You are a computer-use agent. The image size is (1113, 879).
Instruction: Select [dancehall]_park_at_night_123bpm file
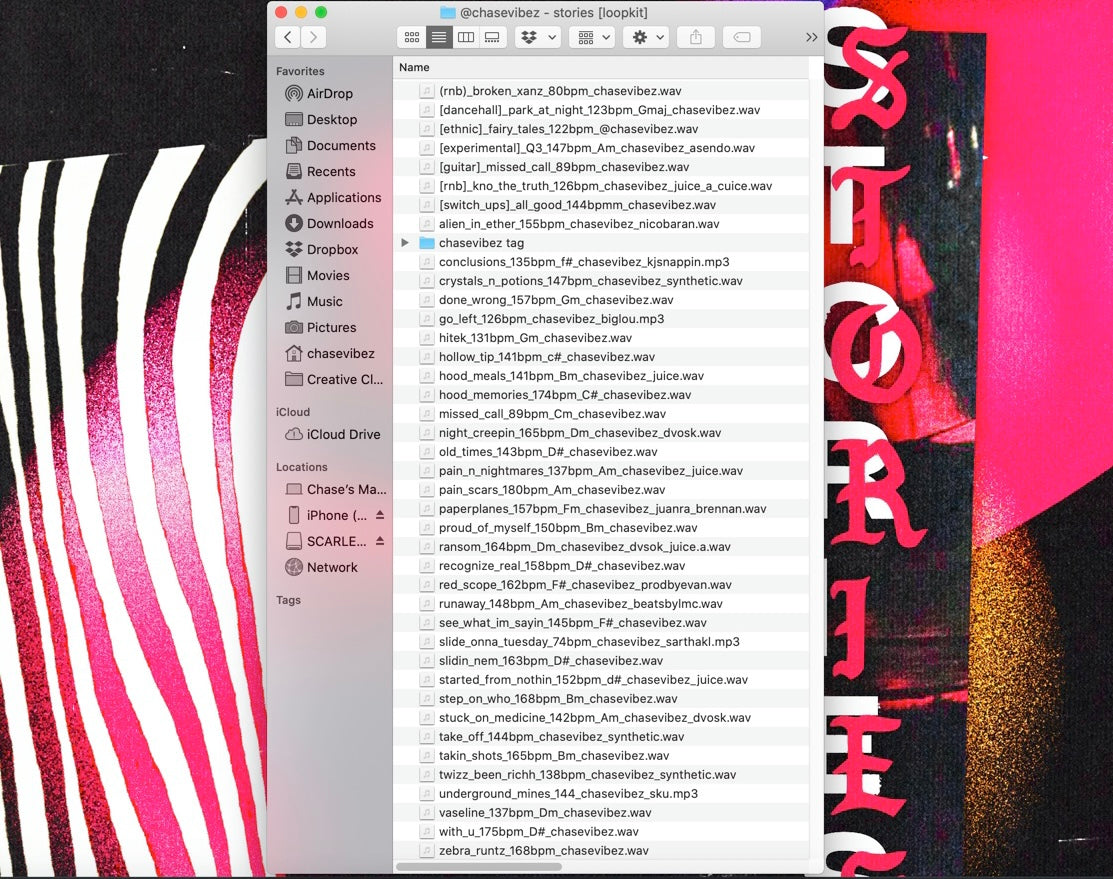(601, 110)
